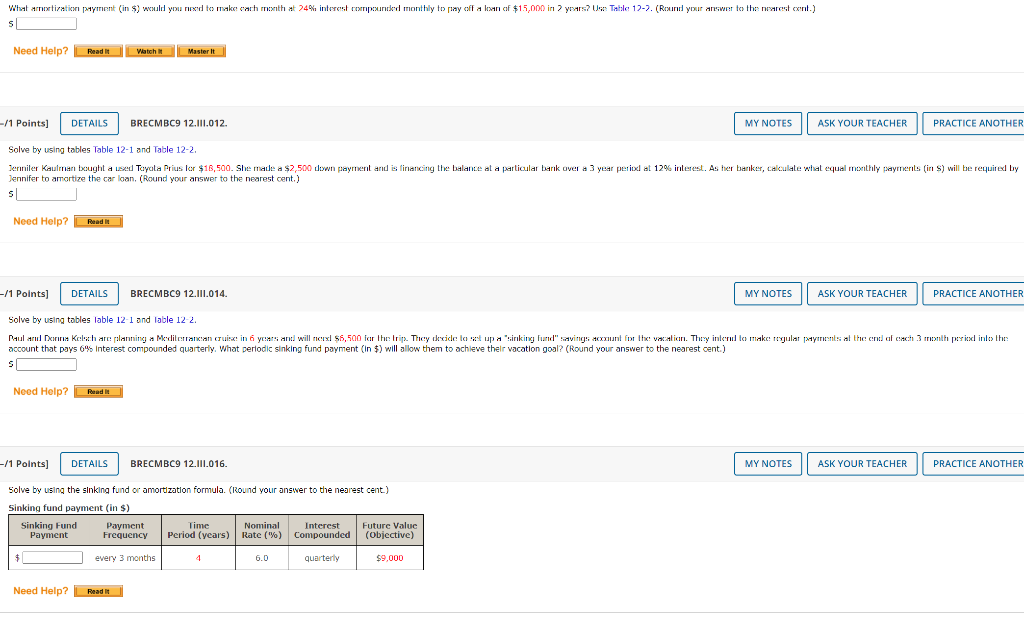This screenshot has height=629, width=1024.
Task: Open MY NOTES for question 12.III.014
Action: (x=768, y=294)
